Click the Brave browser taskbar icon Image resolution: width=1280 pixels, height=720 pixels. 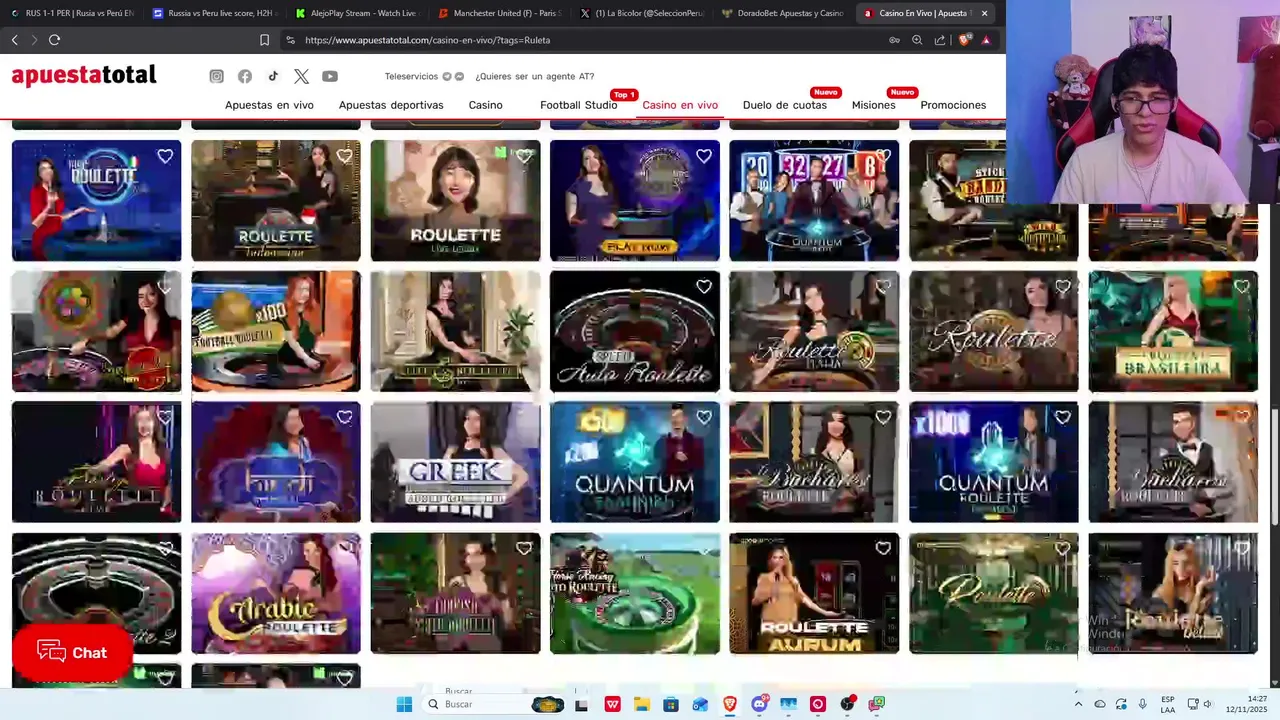[x=730, y=704]
